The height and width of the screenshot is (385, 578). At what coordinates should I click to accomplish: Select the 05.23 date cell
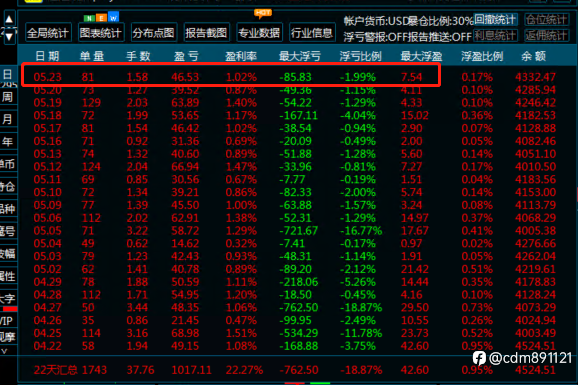coord(48,77)
